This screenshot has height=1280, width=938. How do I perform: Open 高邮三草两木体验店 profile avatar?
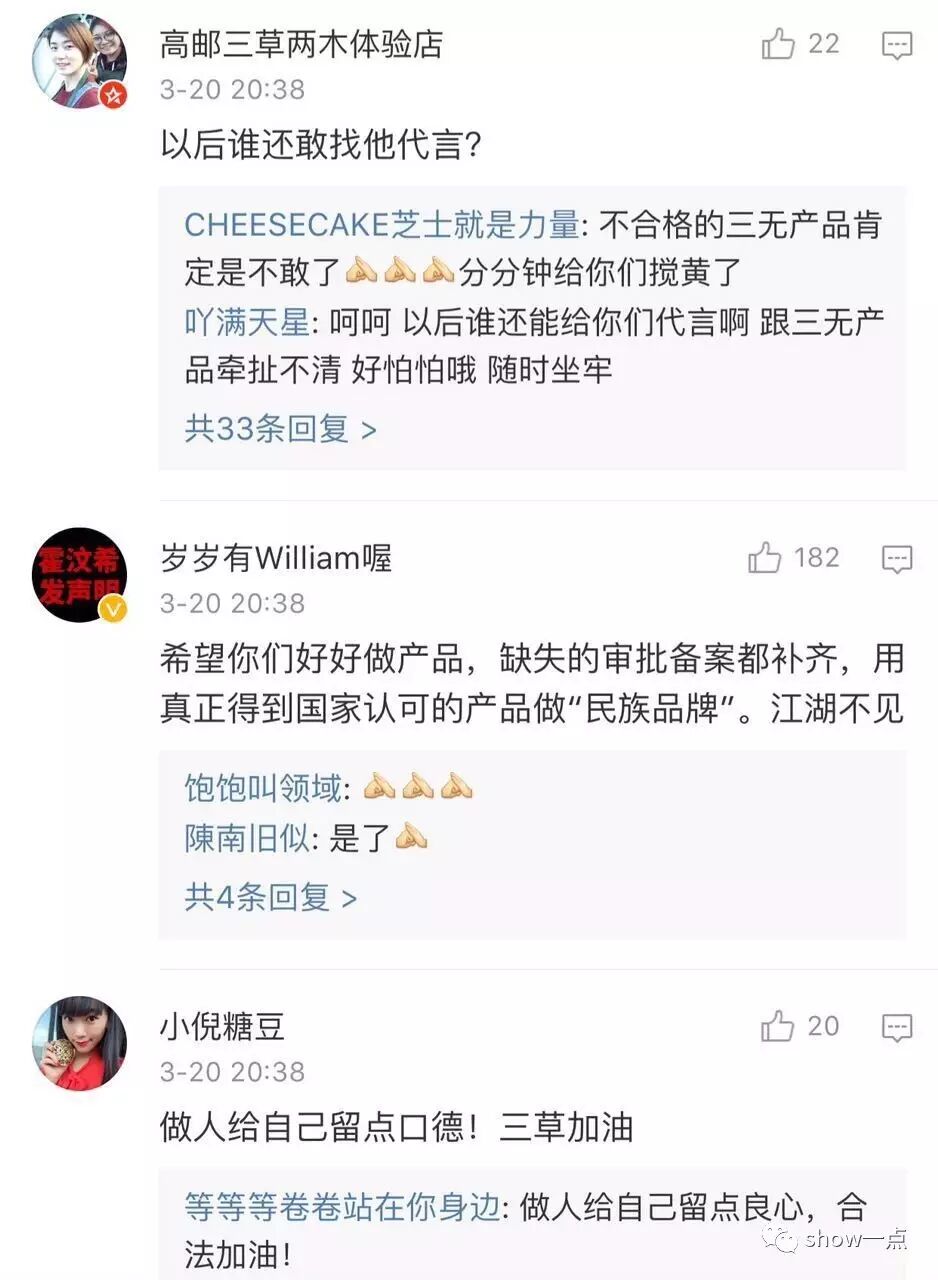pos(80,62)
